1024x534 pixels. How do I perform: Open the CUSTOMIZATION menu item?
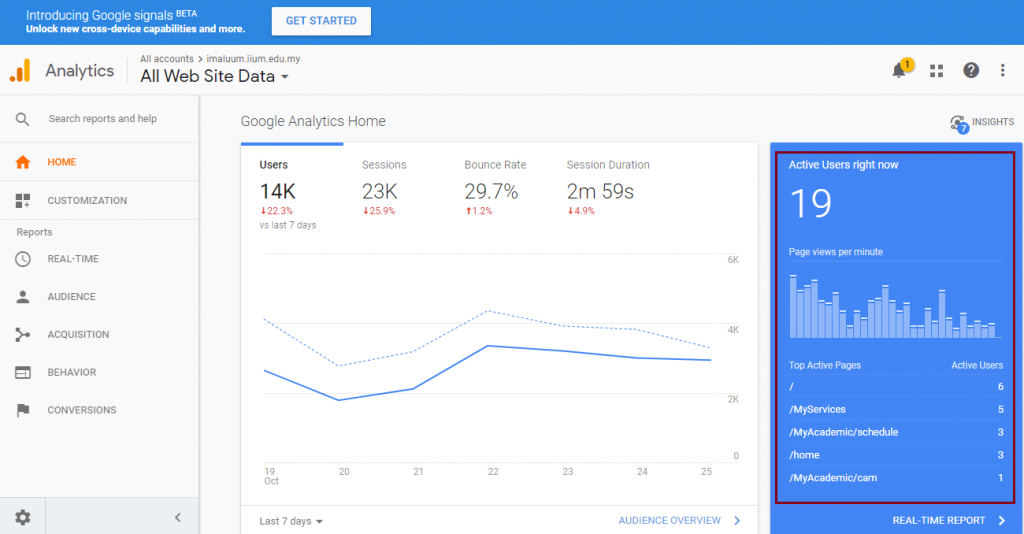(x=99, y=200)
